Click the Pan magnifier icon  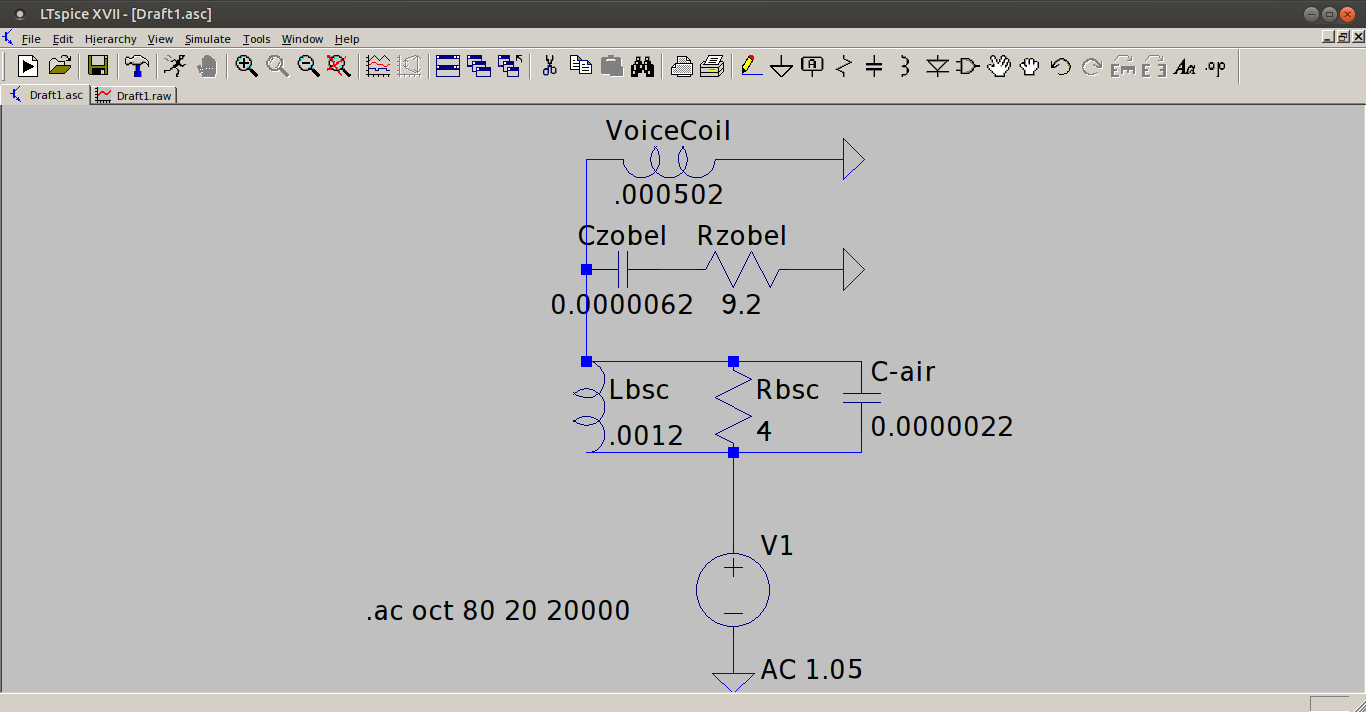point(277,66)
